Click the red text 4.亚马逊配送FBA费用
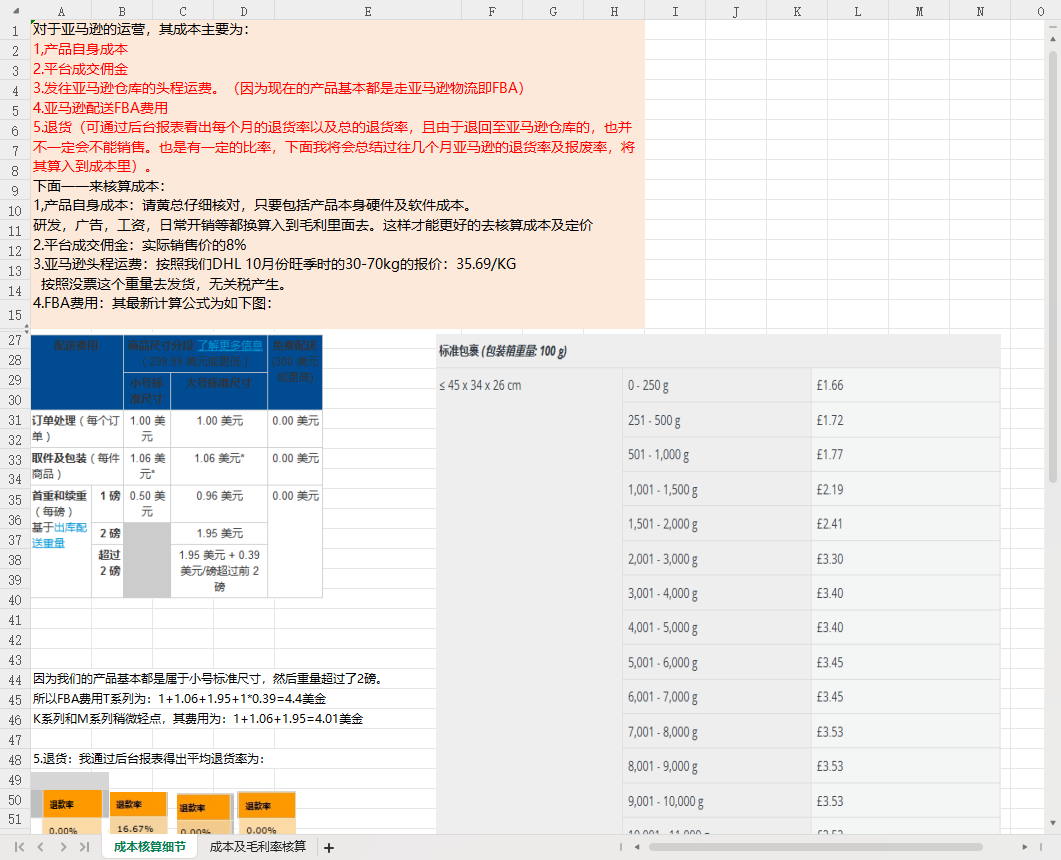 pyautogui.click(x=100, y=108)
